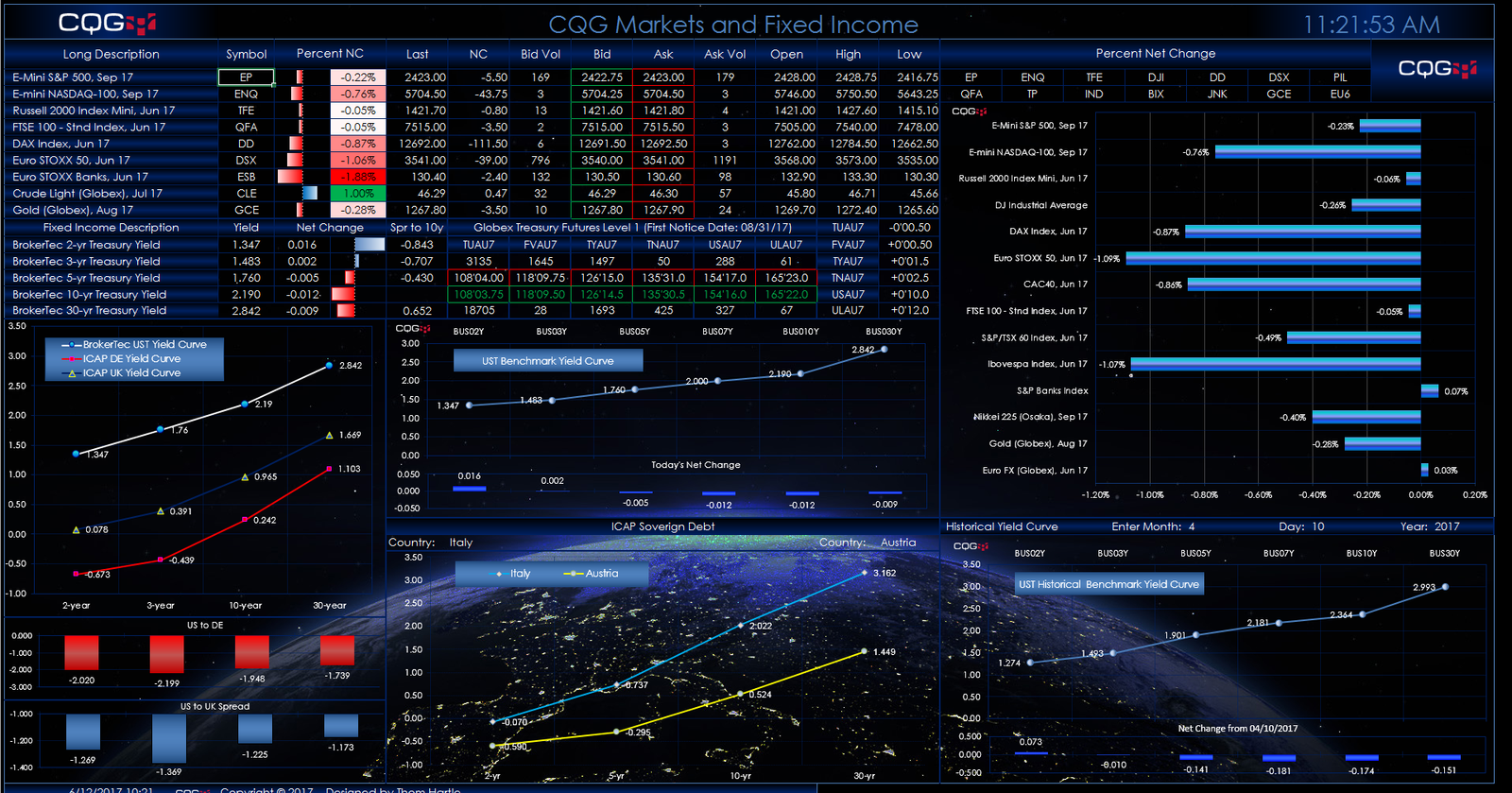Click the ICAP Soverign Debt section title

[x=662, y=526]
